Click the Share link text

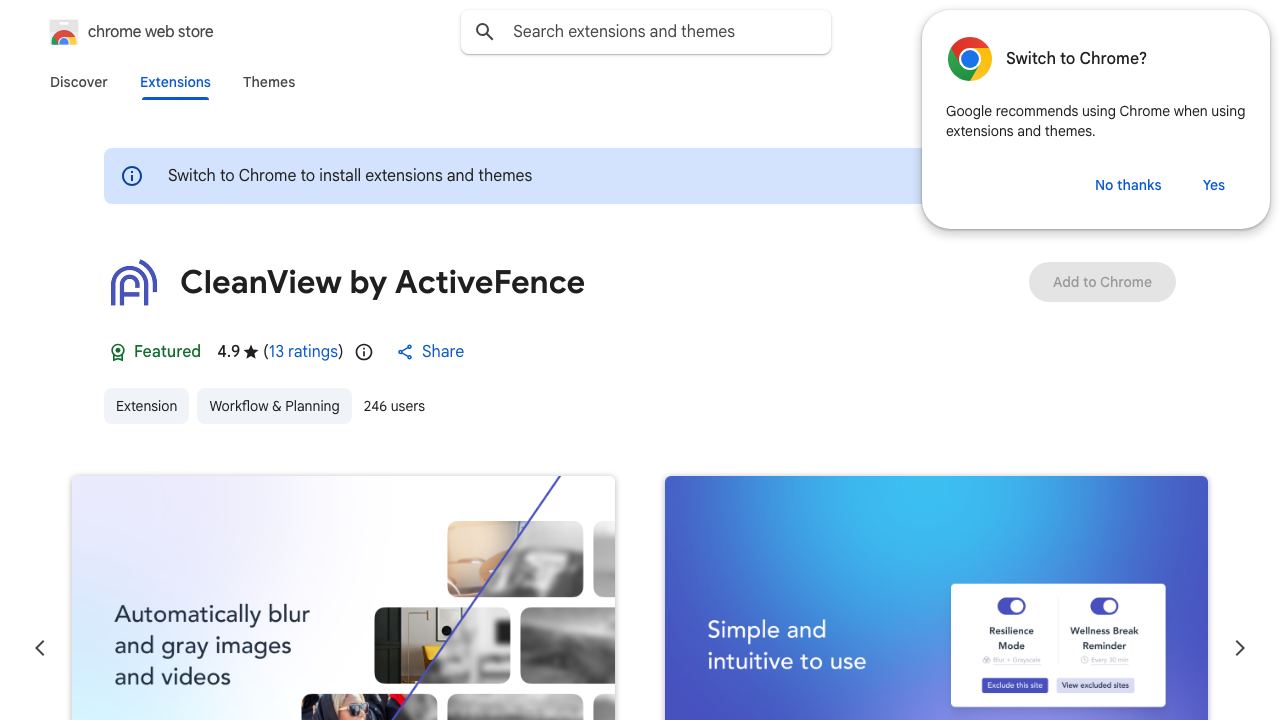[x=443, y=352]
